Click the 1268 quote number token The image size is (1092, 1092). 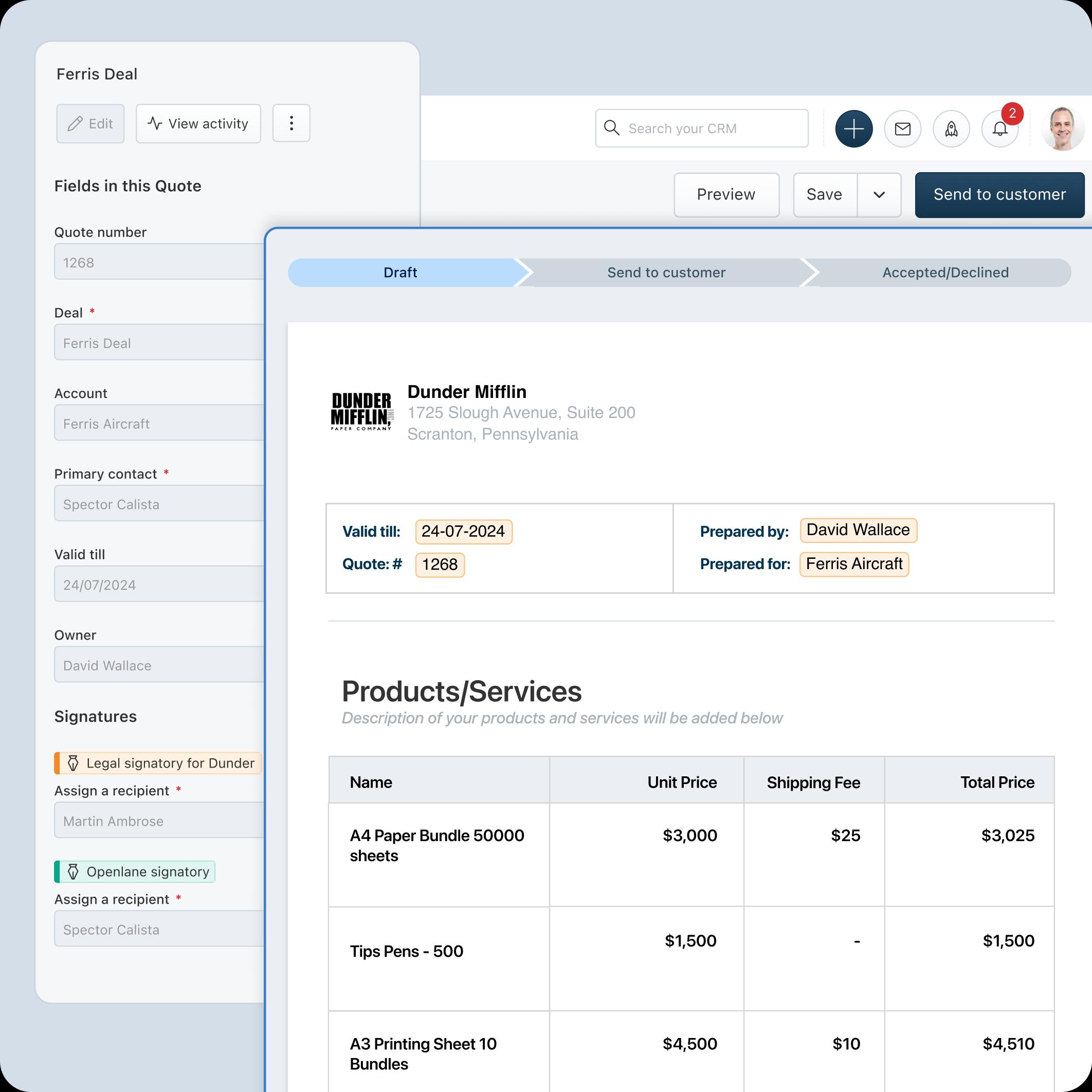click(440, 565)
